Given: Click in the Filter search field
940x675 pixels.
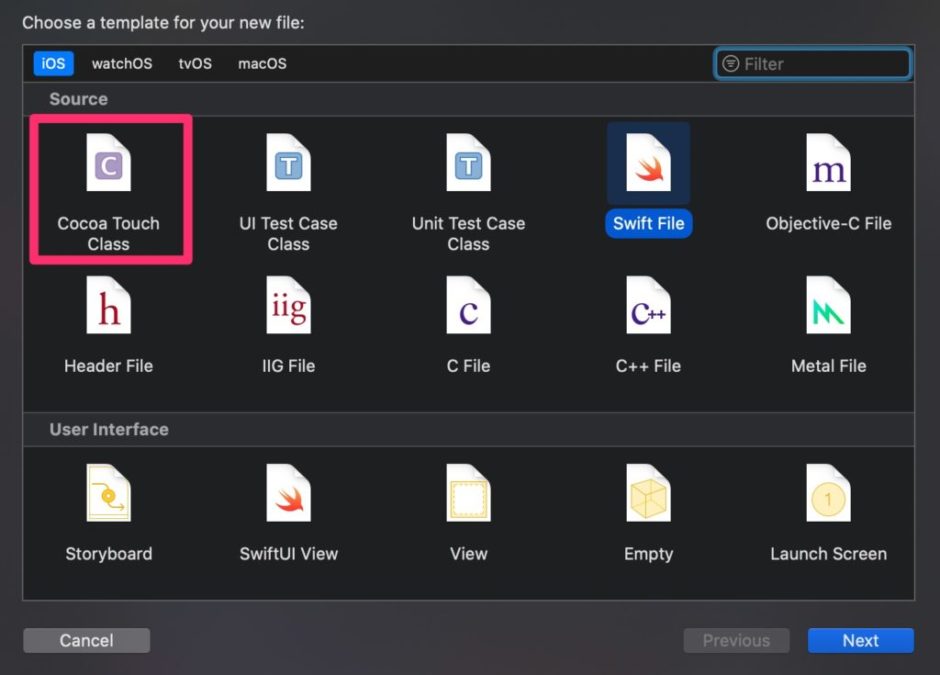Looking at the screenshot, I should coord(822,64).
